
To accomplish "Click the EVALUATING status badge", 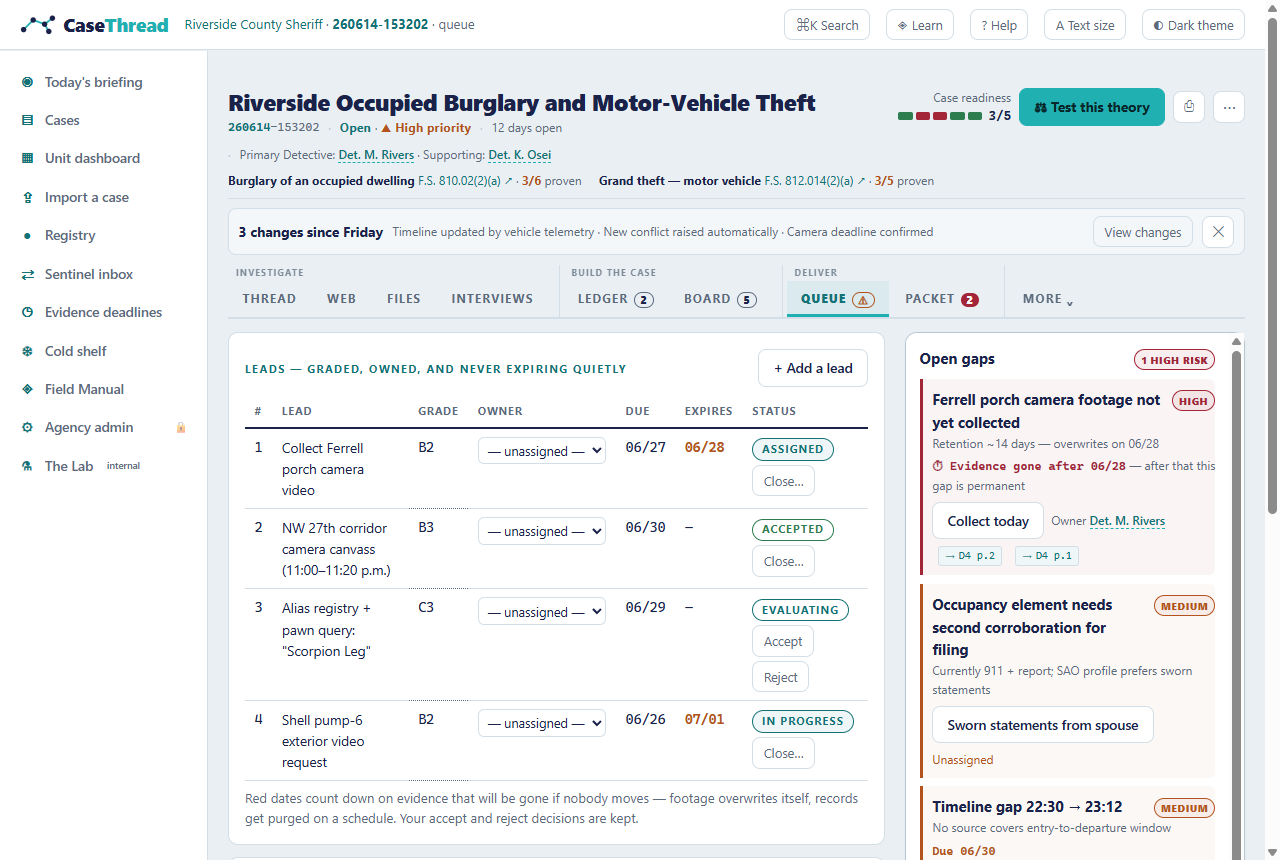I will (x=800, y=609).
